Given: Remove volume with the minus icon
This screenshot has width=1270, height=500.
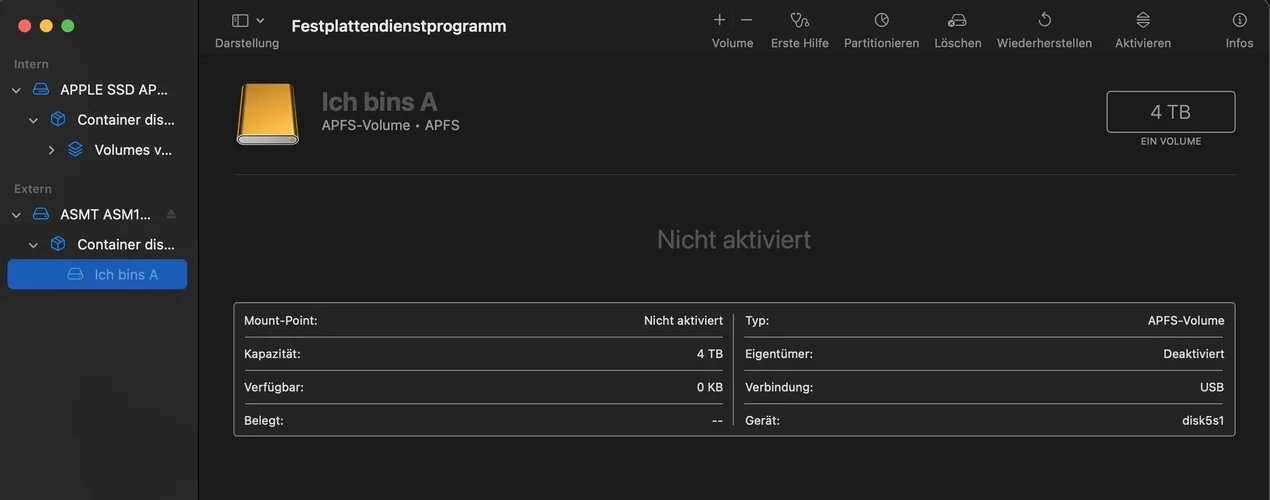Looking at the screenshot, I should [x=746, y=20].
